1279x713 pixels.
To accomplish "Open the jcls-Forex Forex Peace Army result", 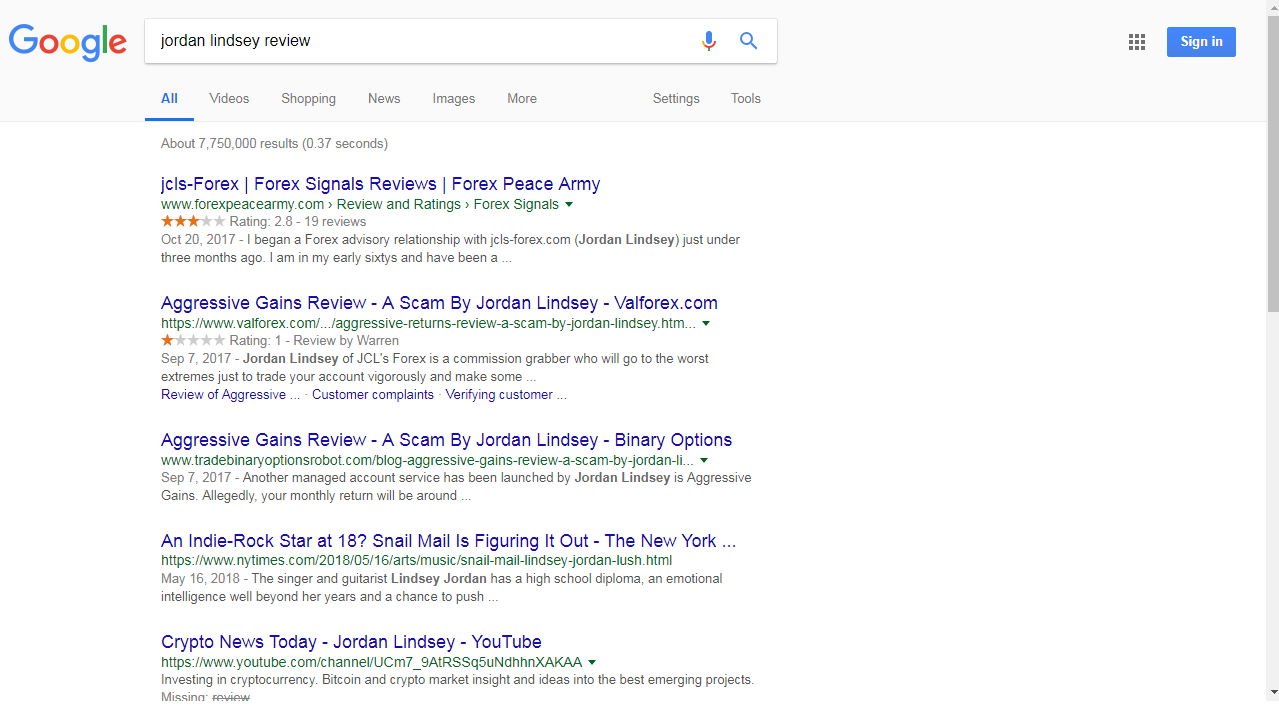I will click(x=380, y=184).
